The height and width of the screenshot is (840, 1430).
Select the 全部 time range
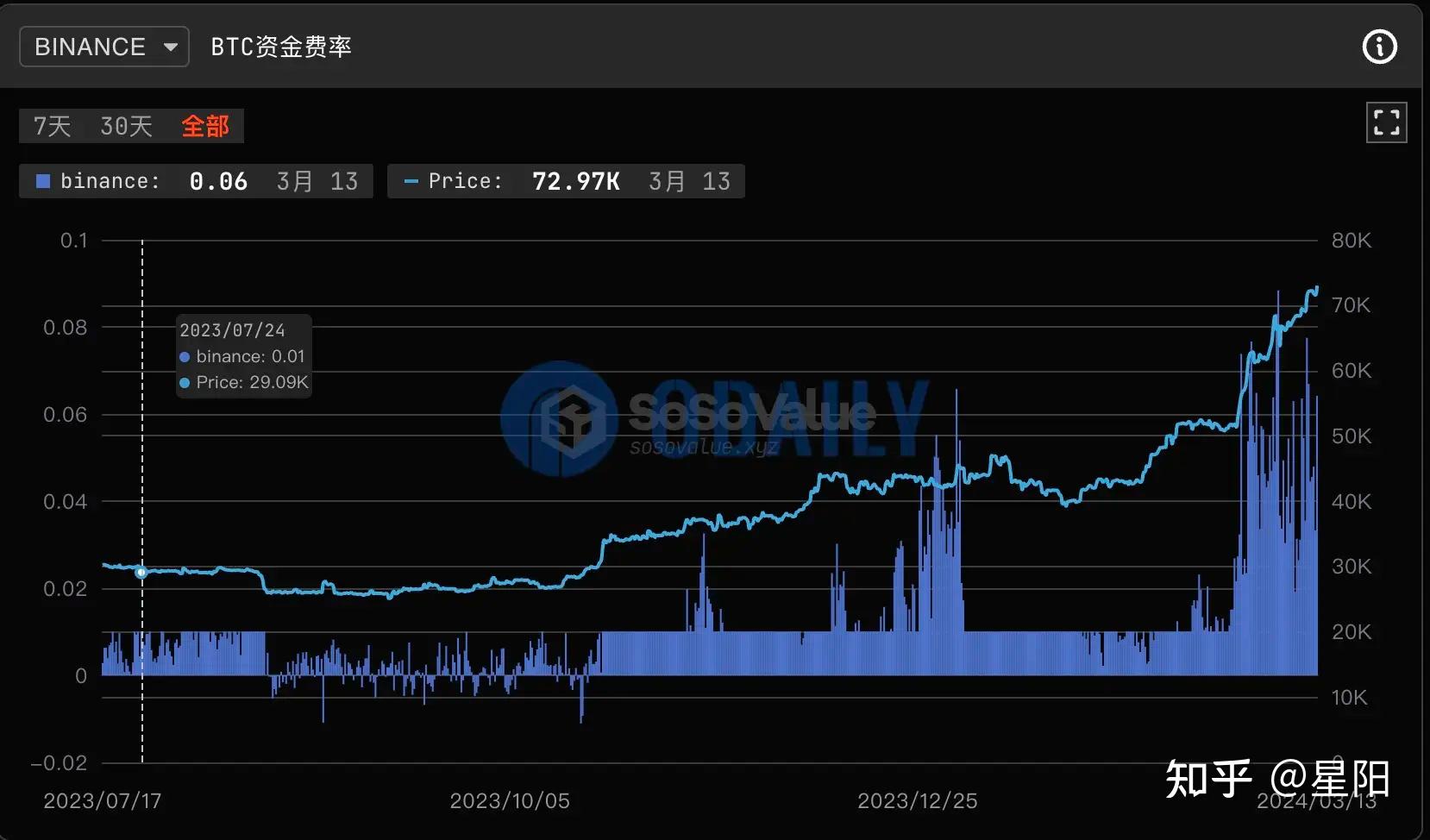[204, 125]
